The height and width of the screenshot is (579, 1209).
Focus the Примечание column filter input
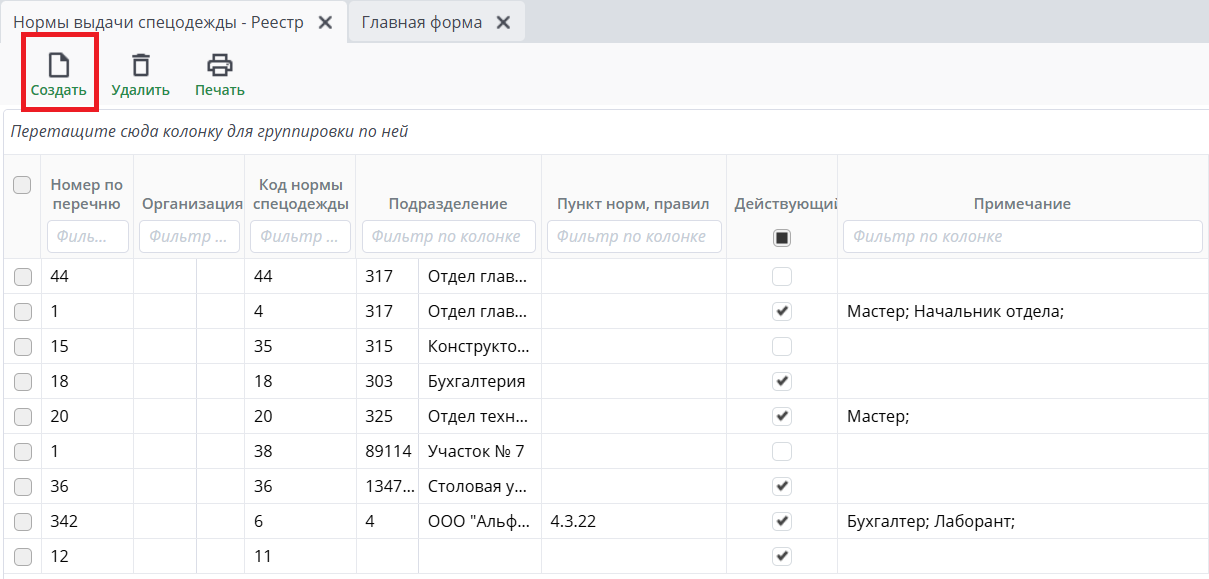pyautogui.click(x=1021, y=237)
